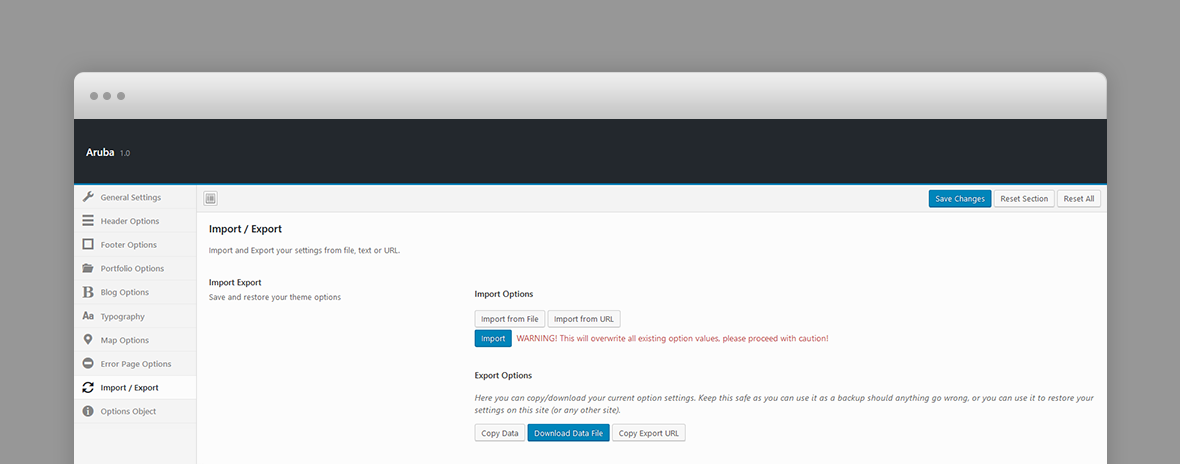1180x464 pixels.
Task: Switch to the Blog Options section
Action: pos(135,292)
